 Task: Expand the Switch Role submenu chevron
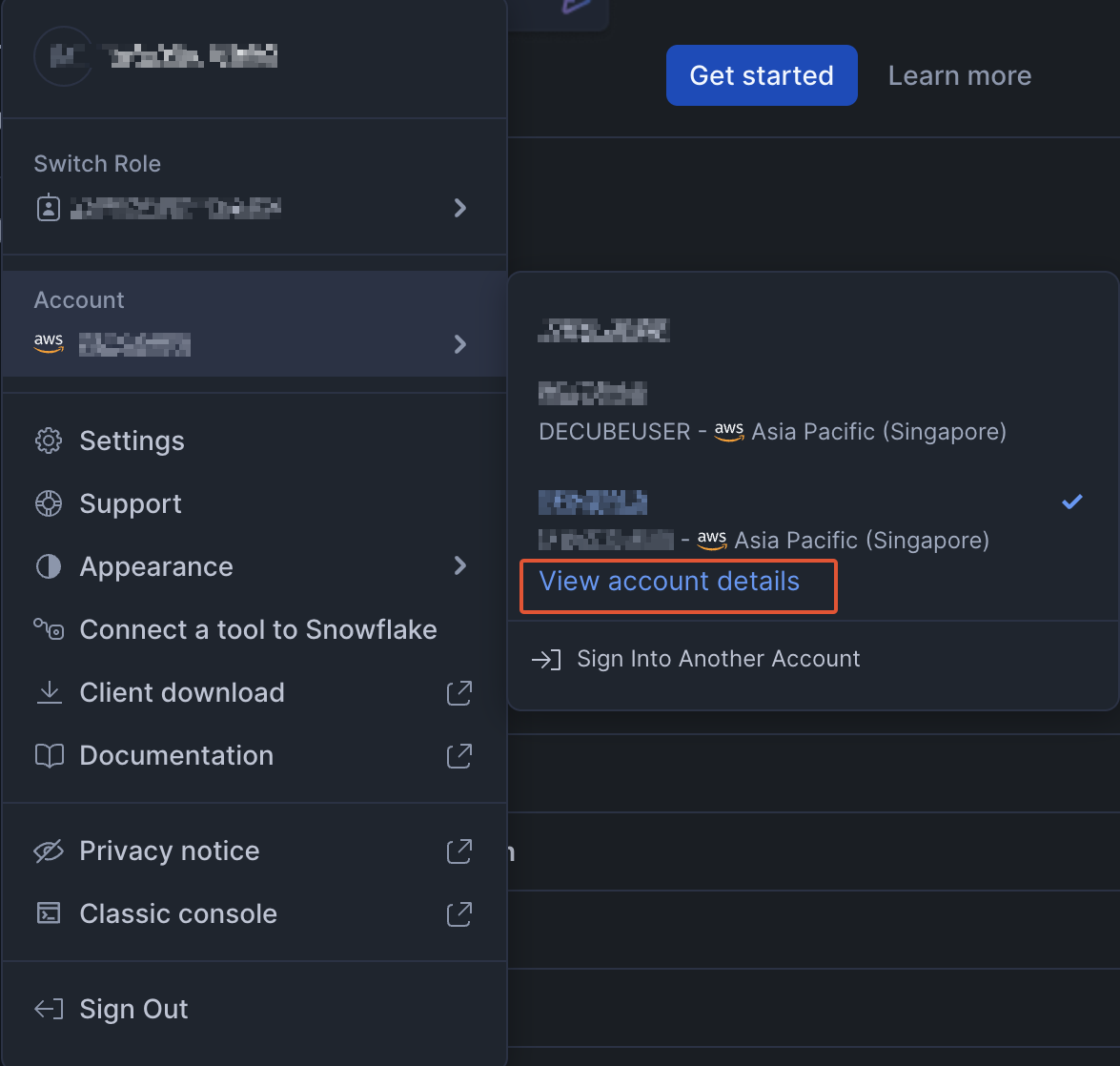pos(460,208)
